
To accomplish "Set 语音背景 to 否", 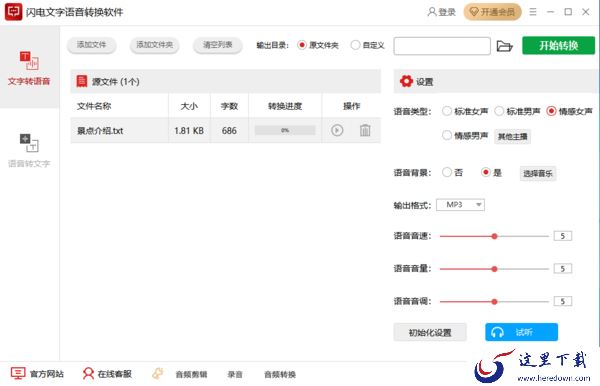I will 447,173.
